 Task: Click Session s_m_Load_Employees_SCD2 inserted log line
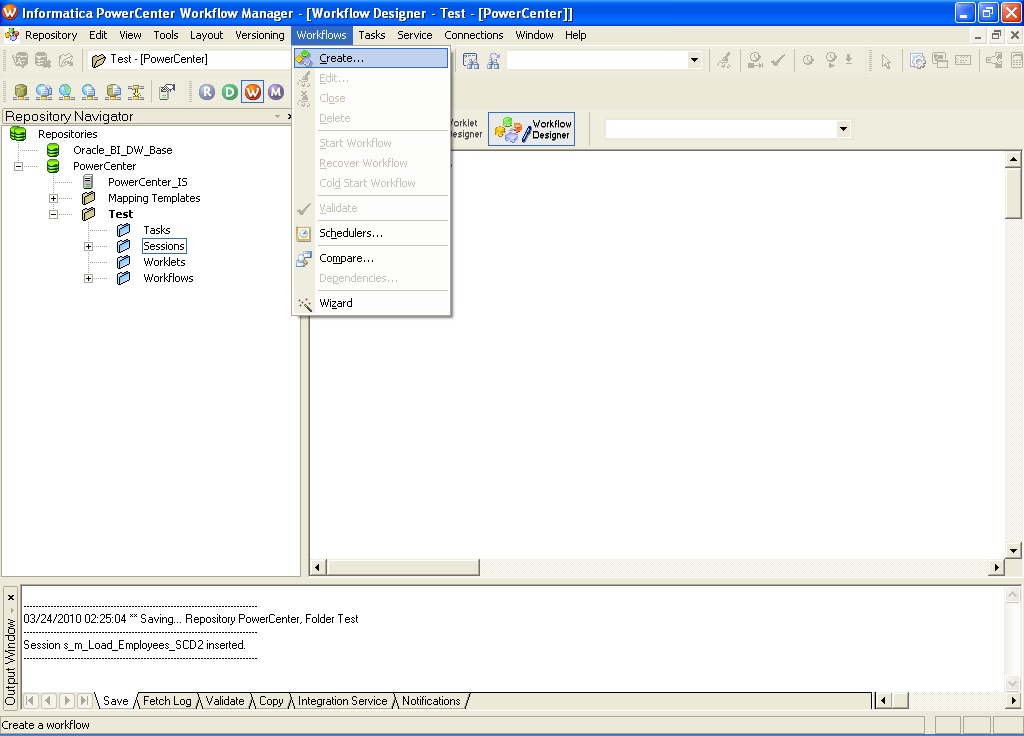135,645
